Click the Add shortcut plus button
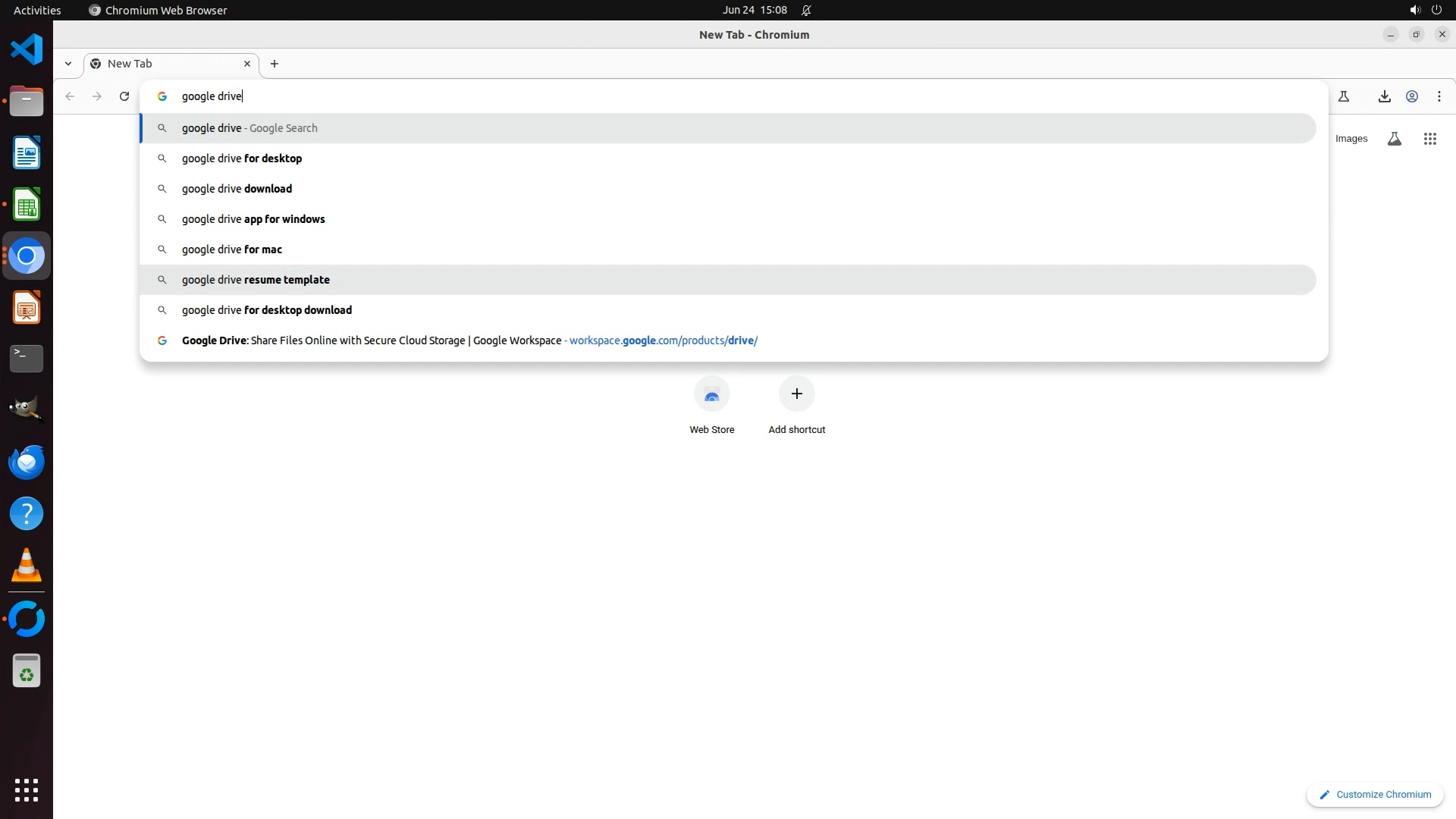This screenshot has height=819, width=1456. pos(796,394)
